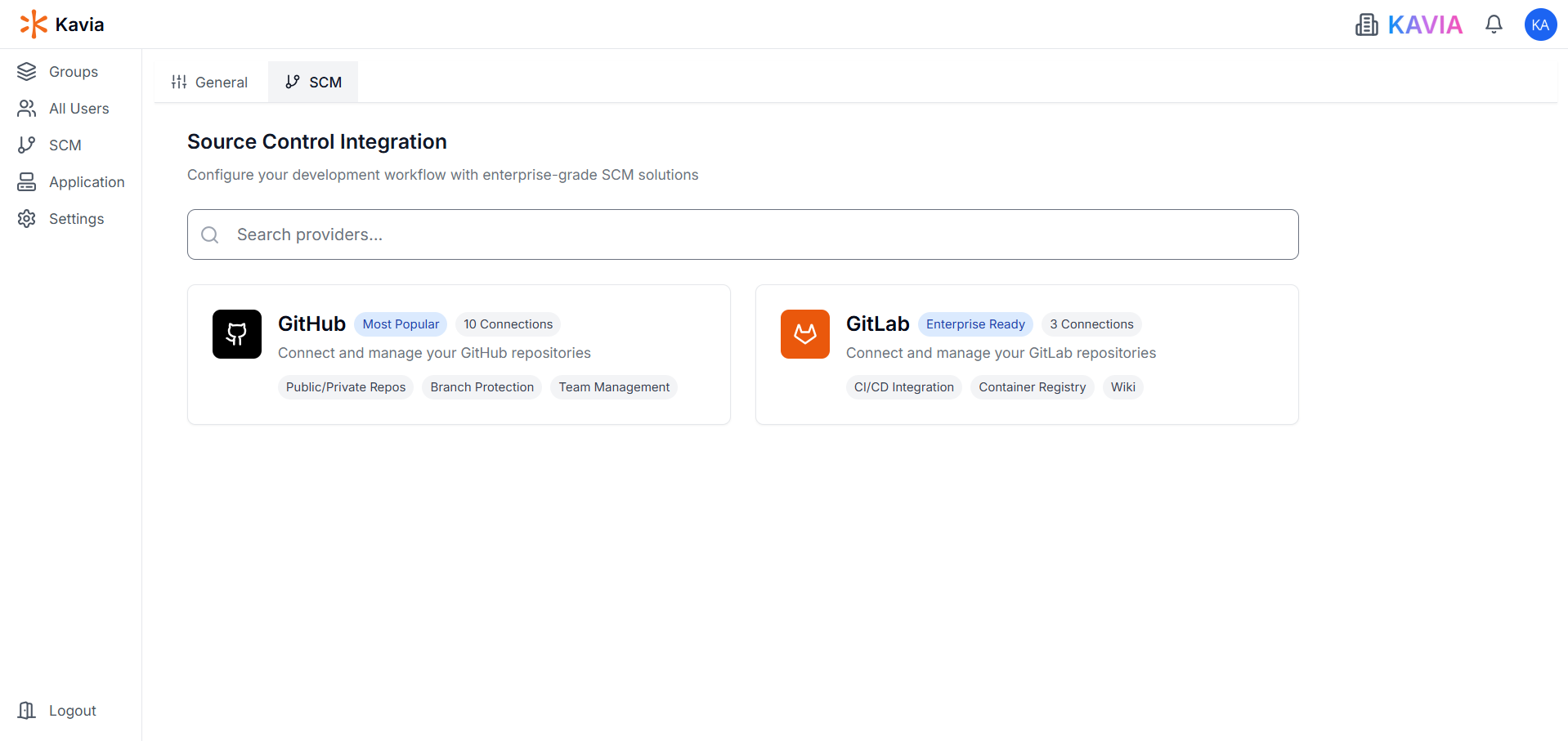Select the SCM tab

coord(313,83)
